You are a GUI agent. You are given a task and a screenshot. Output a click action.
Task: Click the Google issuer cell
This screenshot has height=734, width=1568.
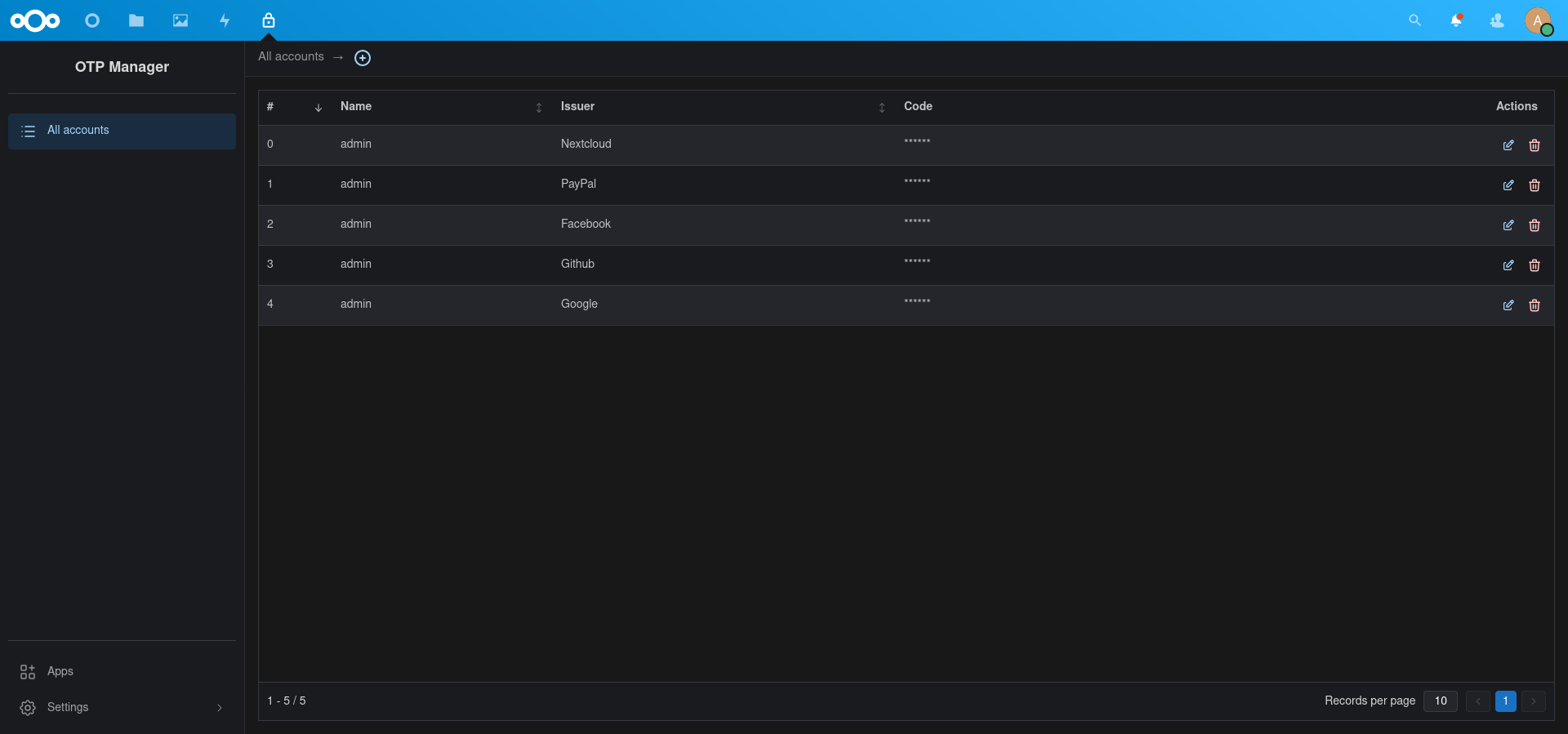[x=579, y=304]
